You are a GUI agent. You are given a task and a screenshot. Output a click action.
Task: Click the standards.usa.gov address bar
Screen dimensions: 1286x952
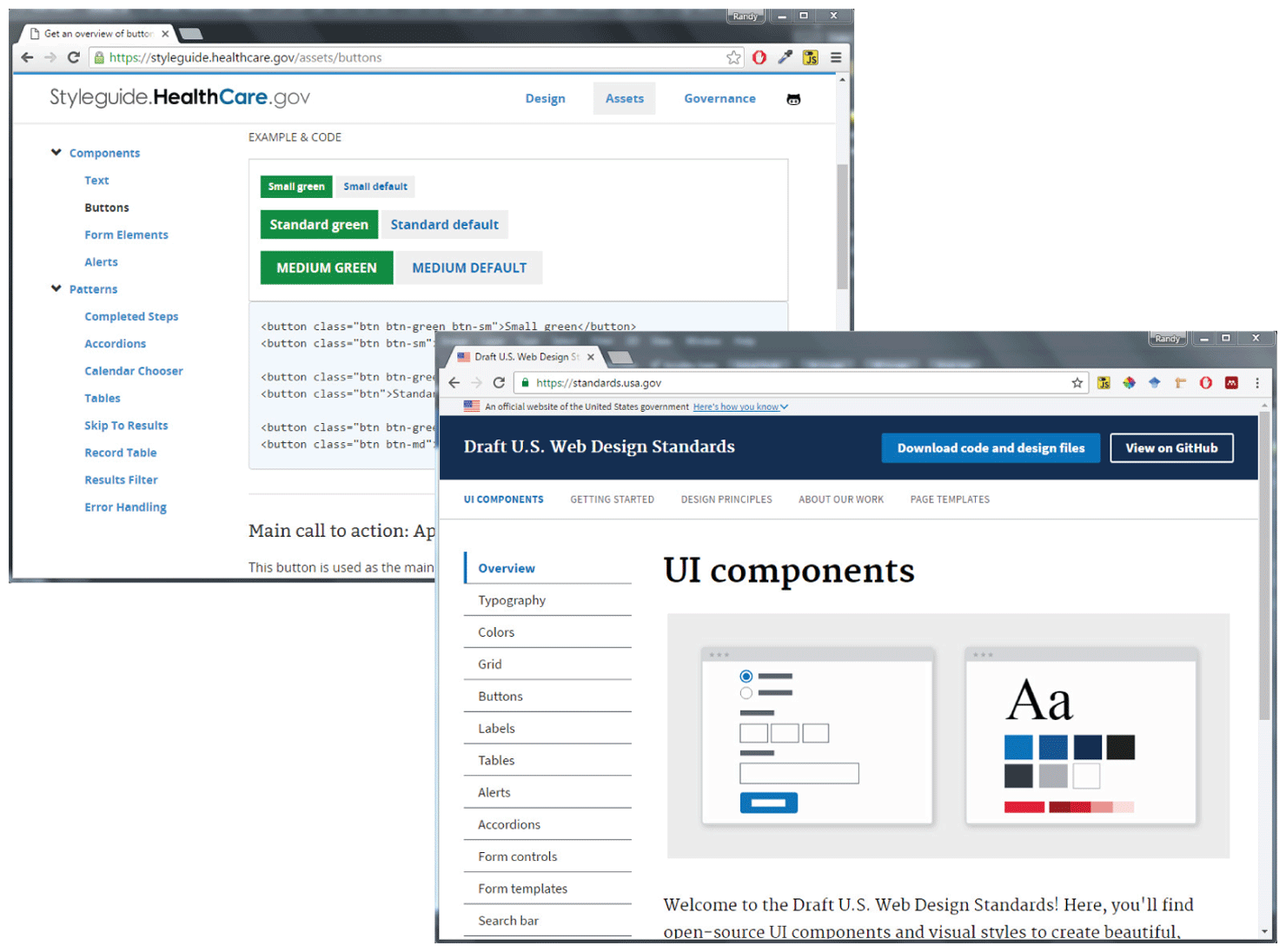[x=782, y=383]
